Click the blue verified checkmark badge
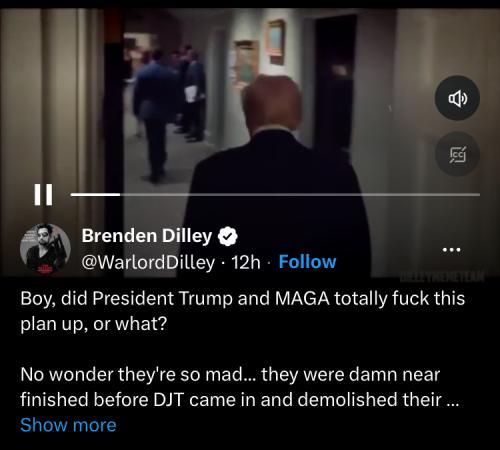Screen dimensions: 500x450 tap(228, 236)
